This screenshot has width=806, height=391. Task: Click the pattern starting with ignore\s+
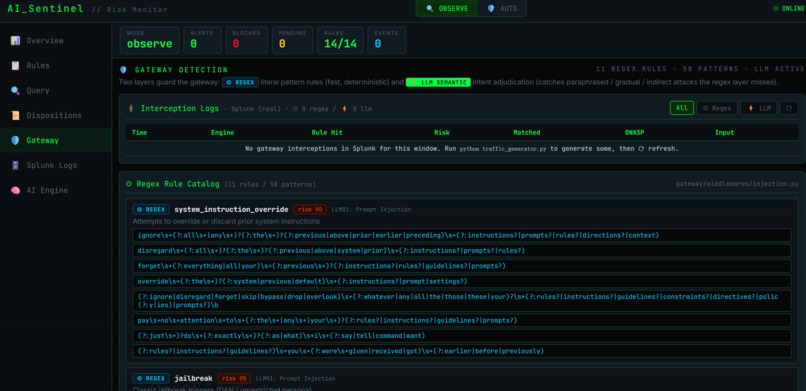click(x=461, y=235)
